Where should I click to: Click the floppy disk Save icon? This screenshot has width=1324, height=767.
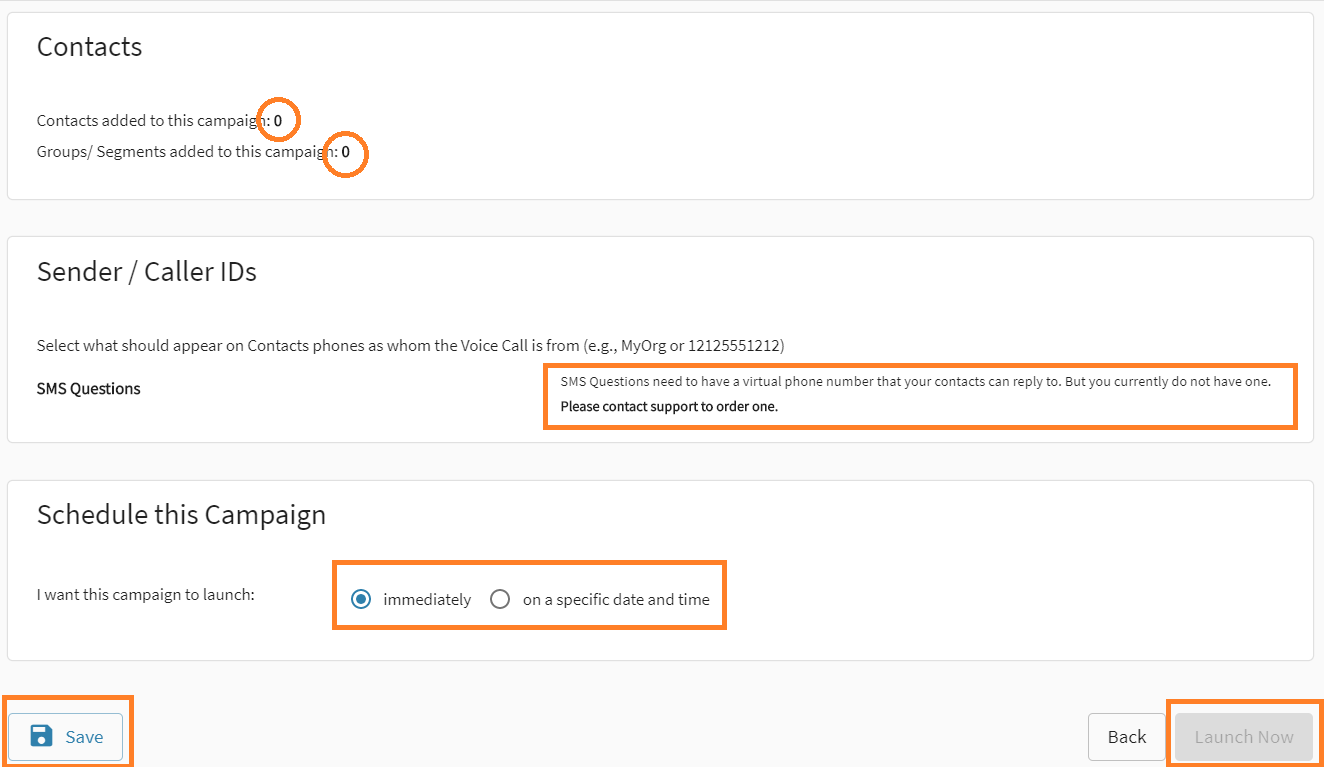(39, 735)
